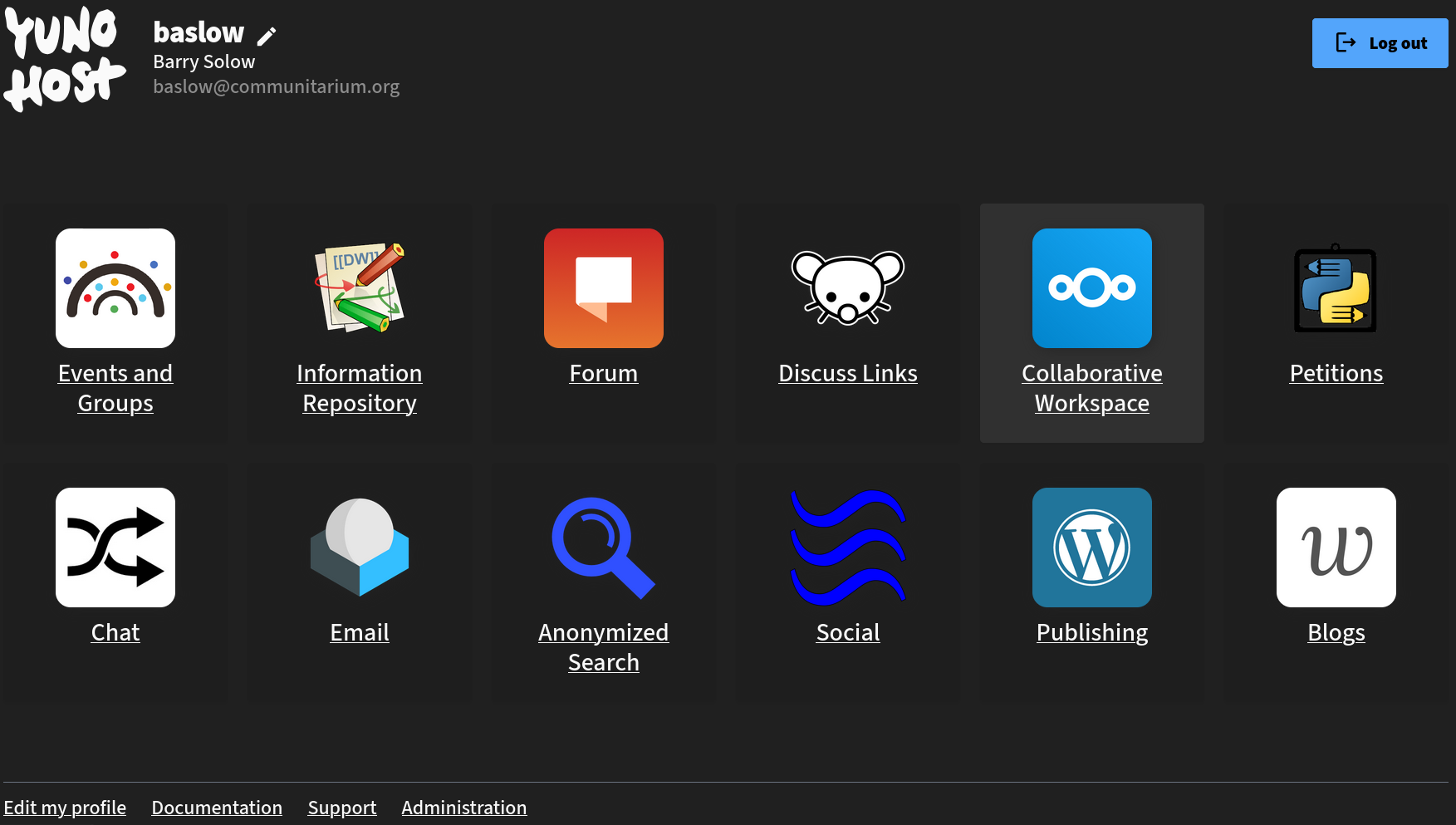Follow the Petitions link text
The image size is (1456, 825).
pyautogui.click(x=1336, y=373)
